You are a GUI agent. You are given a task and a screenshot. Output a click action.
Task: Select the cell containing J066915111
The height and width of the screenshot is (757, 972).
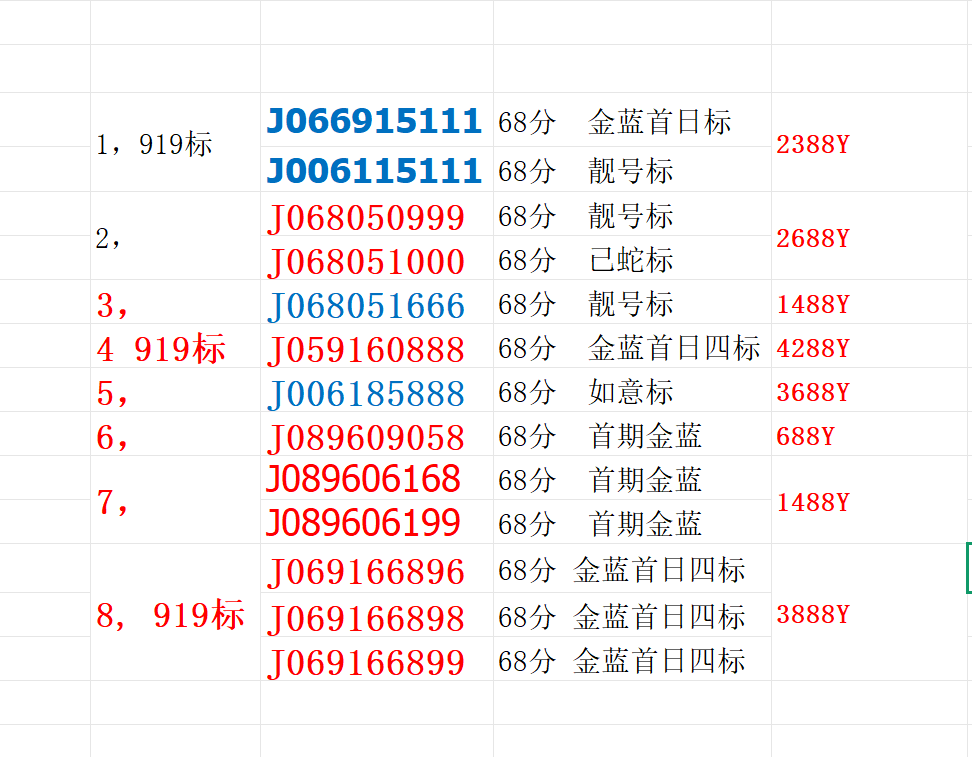375,122
